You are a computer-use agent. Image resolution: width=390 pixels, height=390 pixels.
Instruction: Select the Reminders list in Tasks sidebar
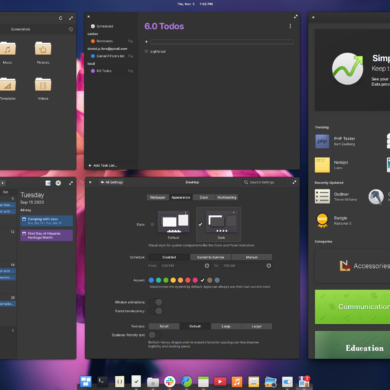(111, 41)
